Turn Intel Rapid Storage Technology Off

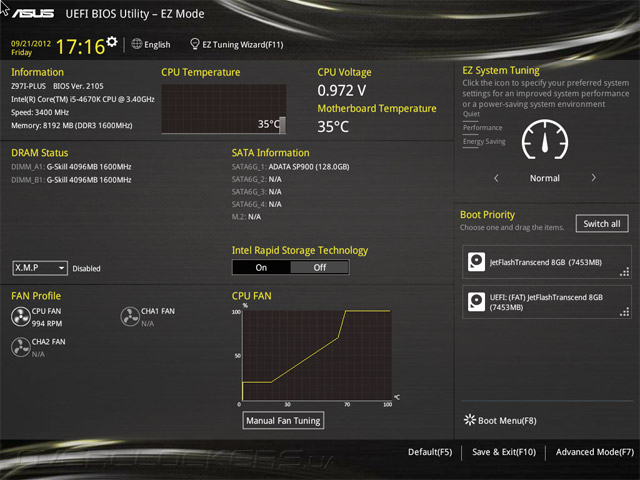320,267
